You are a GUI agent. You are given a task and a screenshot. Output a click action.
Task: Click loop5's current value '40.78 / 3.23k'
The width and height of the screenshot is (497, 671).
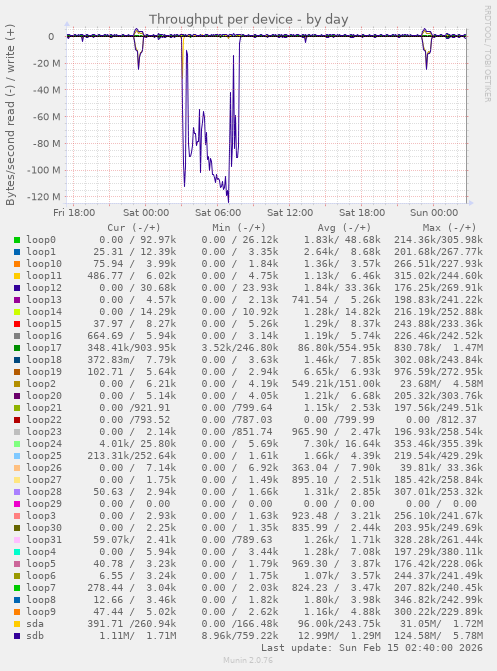(134, 564)
